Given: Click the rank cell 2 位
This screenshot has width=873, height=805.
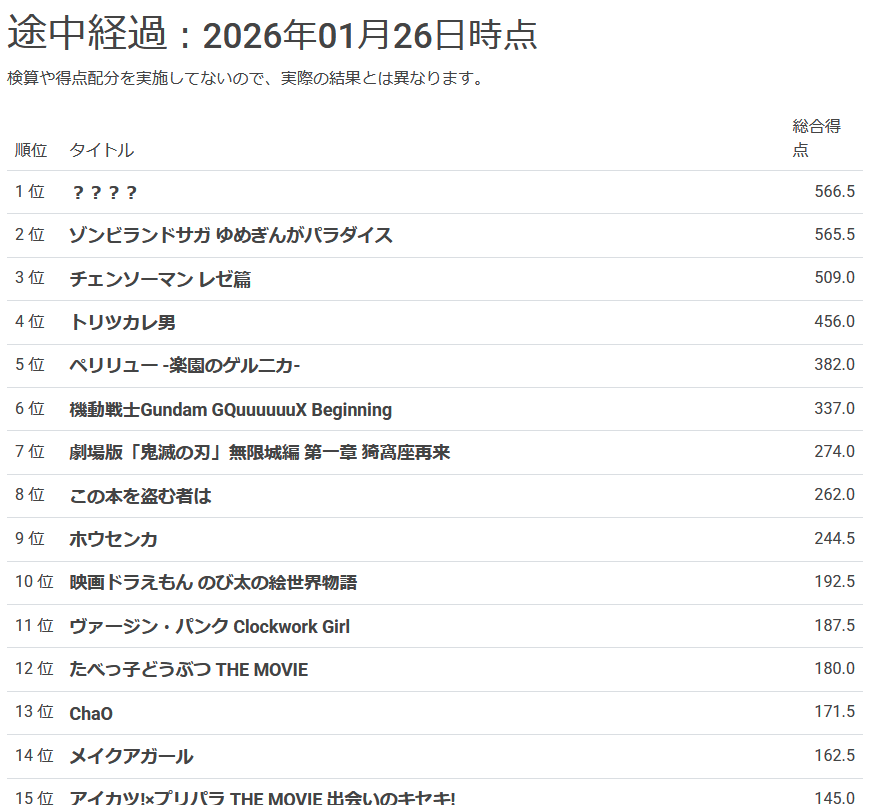Looking at the screenshot, I should 30,234.
